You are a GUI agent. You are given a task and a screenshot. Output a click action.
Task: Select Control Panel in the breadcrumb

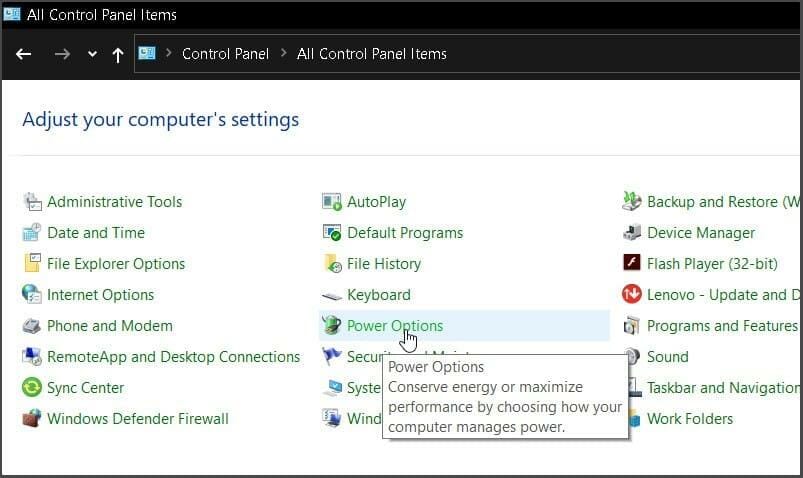click(x=225, y=54)
